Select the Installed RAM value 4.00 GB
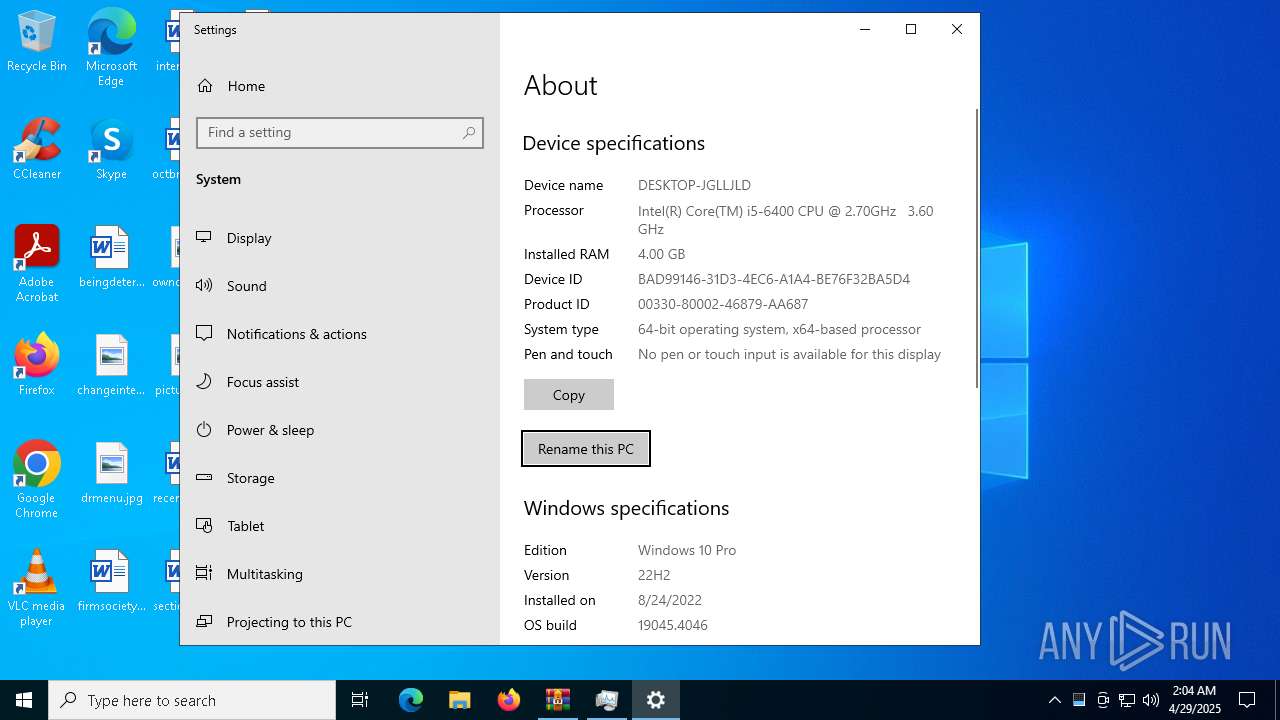 [661, 254]
